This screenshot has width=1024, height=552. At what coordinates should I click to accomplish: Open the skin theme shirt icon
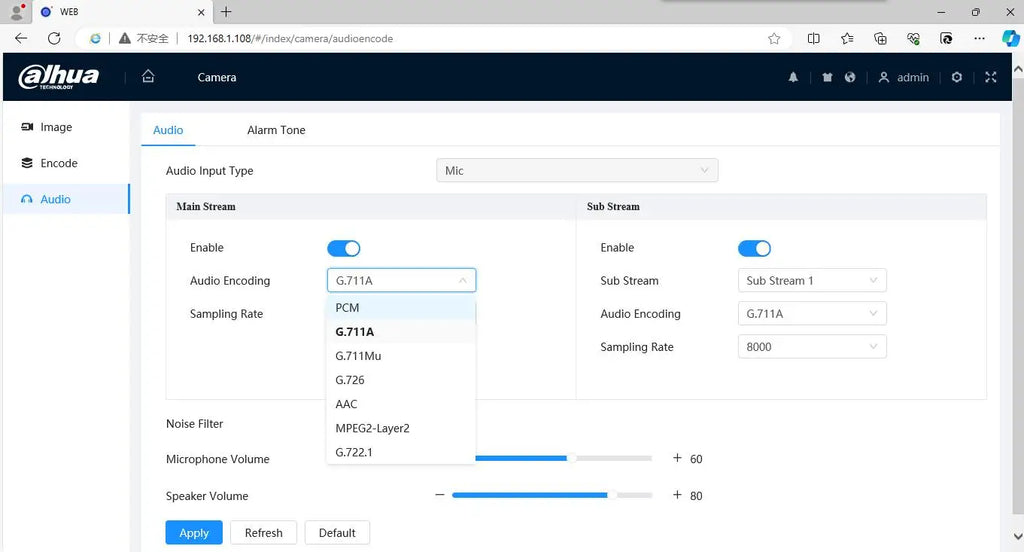[827, 77]
